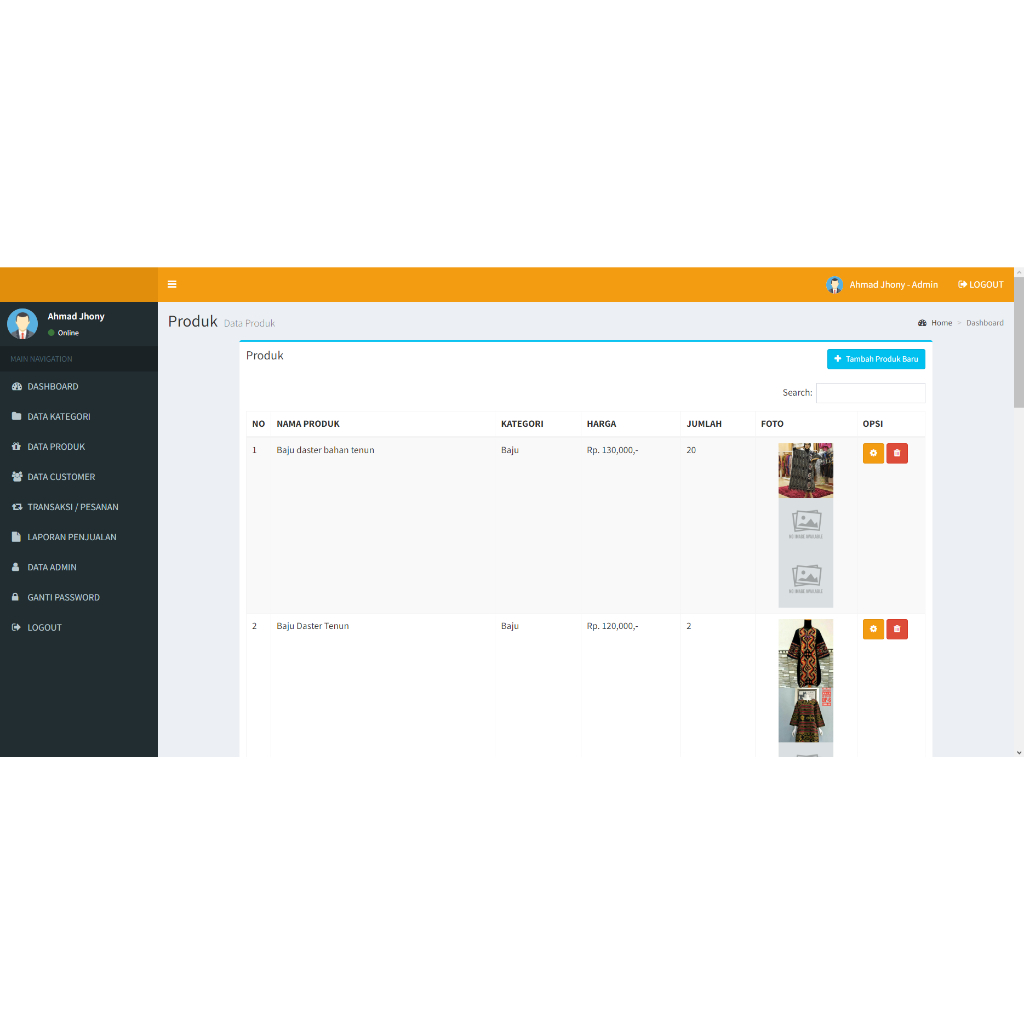The width and height of the screenshot is (1024, 1024).
Task: Click Tambah Produk Baru button
Action: 875,359
